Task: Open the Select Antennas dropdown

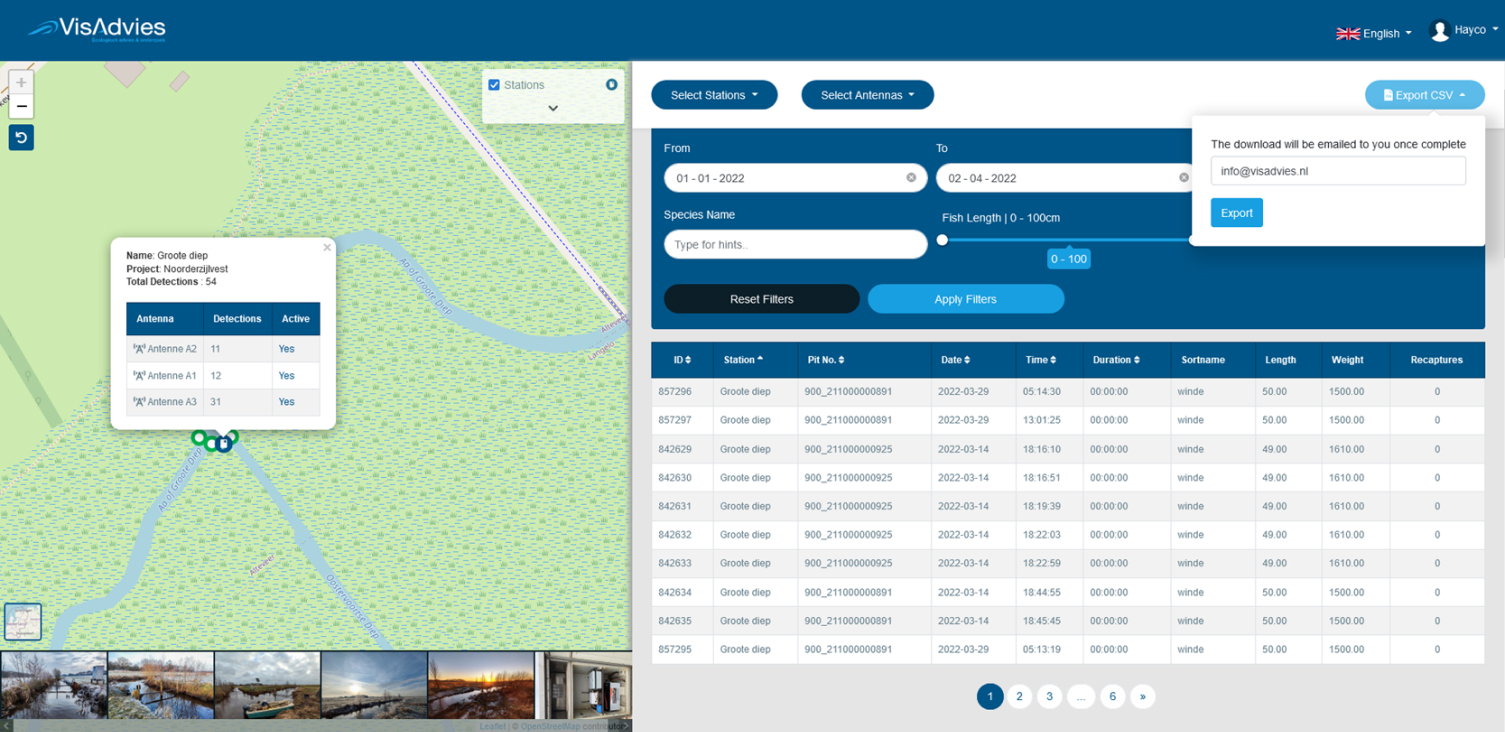Action: 867,95
